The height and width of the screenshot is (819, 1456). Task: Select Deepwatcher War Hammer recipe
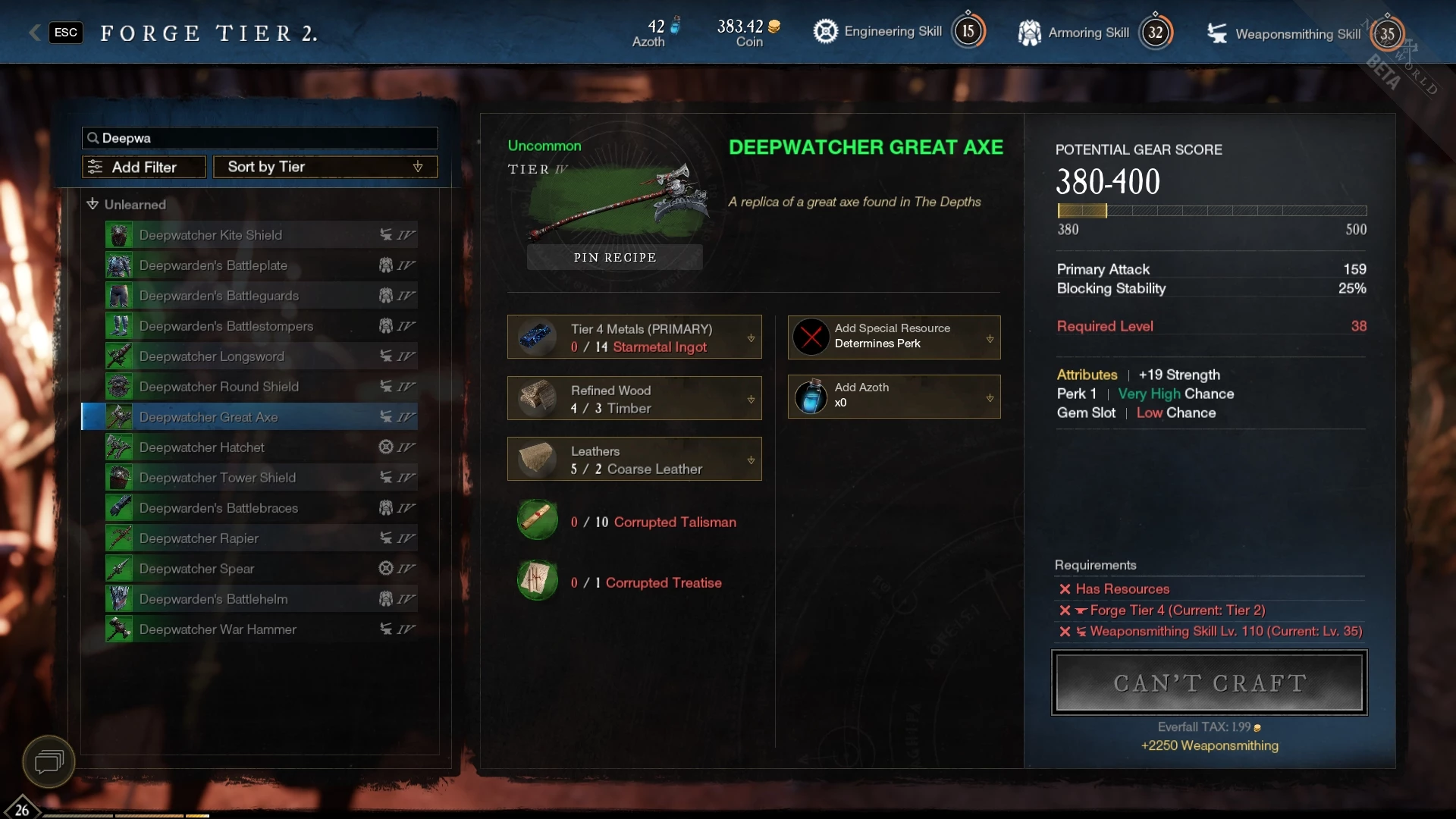pos(262,629)
